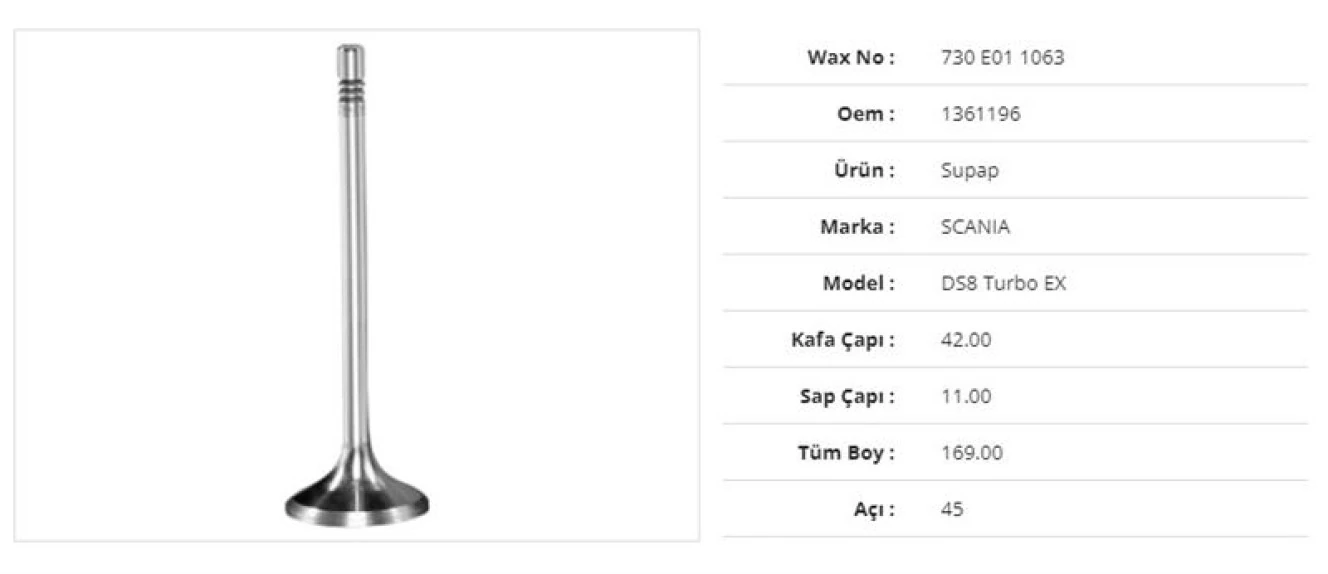
Task: Click the "Sap Çapı :" label
Action: (844, 396)
